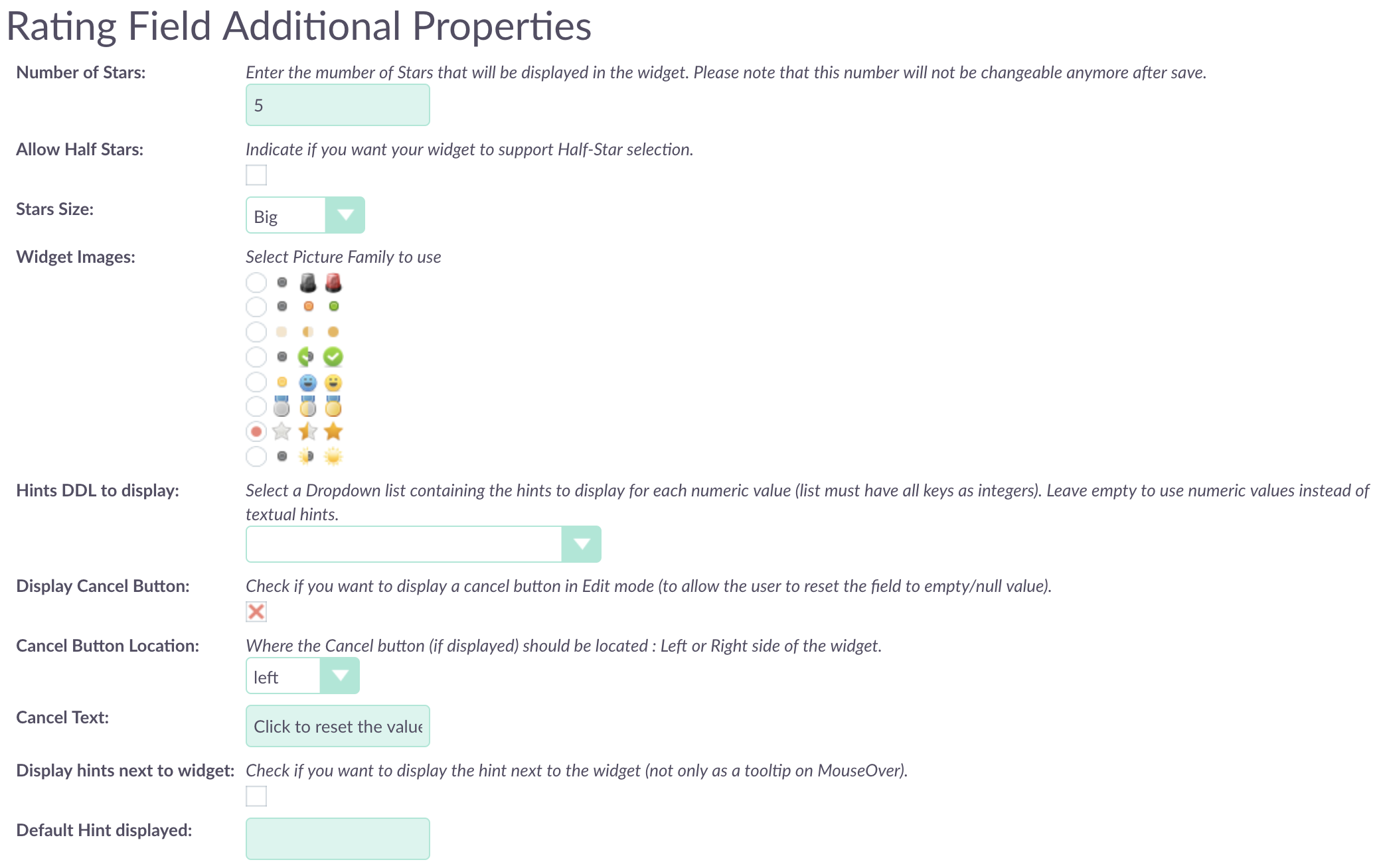Click the bright sun icon
The width and height of the screenshot is (1377, 868).
[333, 457]
